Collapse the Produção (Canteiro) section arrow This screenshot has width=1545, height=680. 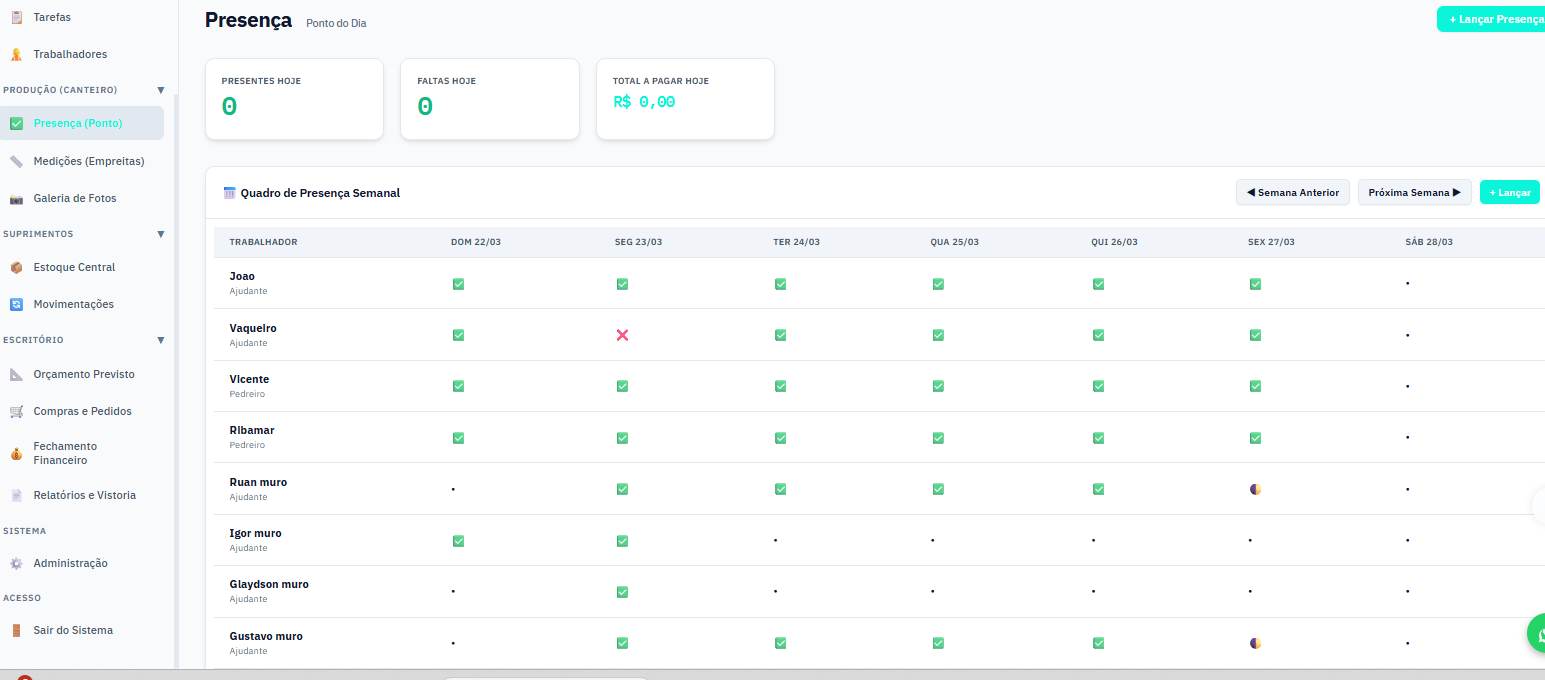pyautogui.click(x=161, y=90)
